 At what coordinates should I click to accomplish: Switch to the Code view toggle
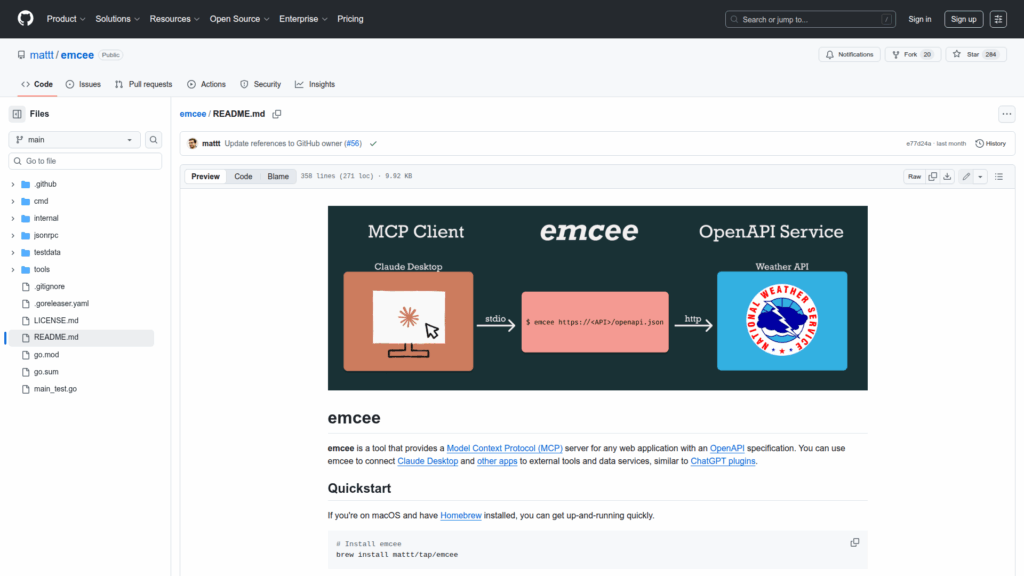243,176
